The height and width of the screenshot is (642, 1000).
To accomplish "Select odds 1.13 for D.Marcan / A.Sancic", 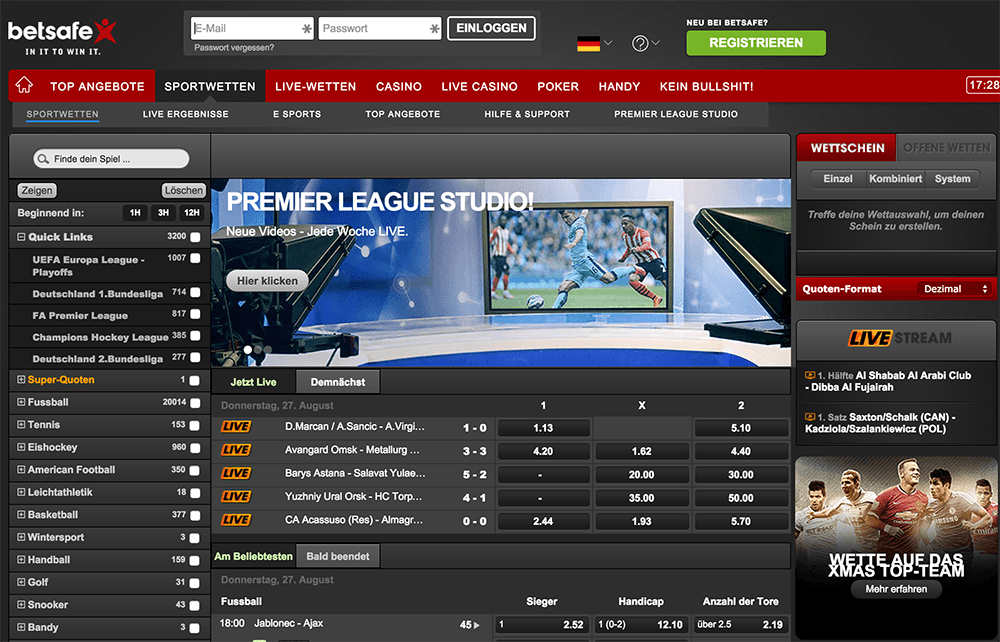I will click(543, 428).
